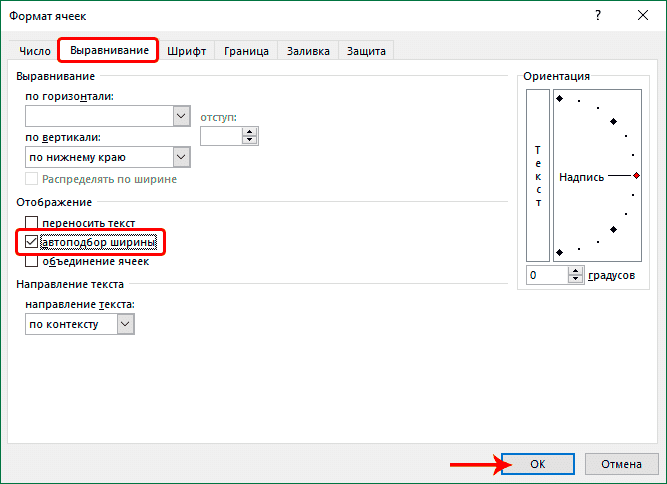Uncheck the автоподбор ширины checkbox
Viewport: 667px width, 484px height.
[32, 241]
